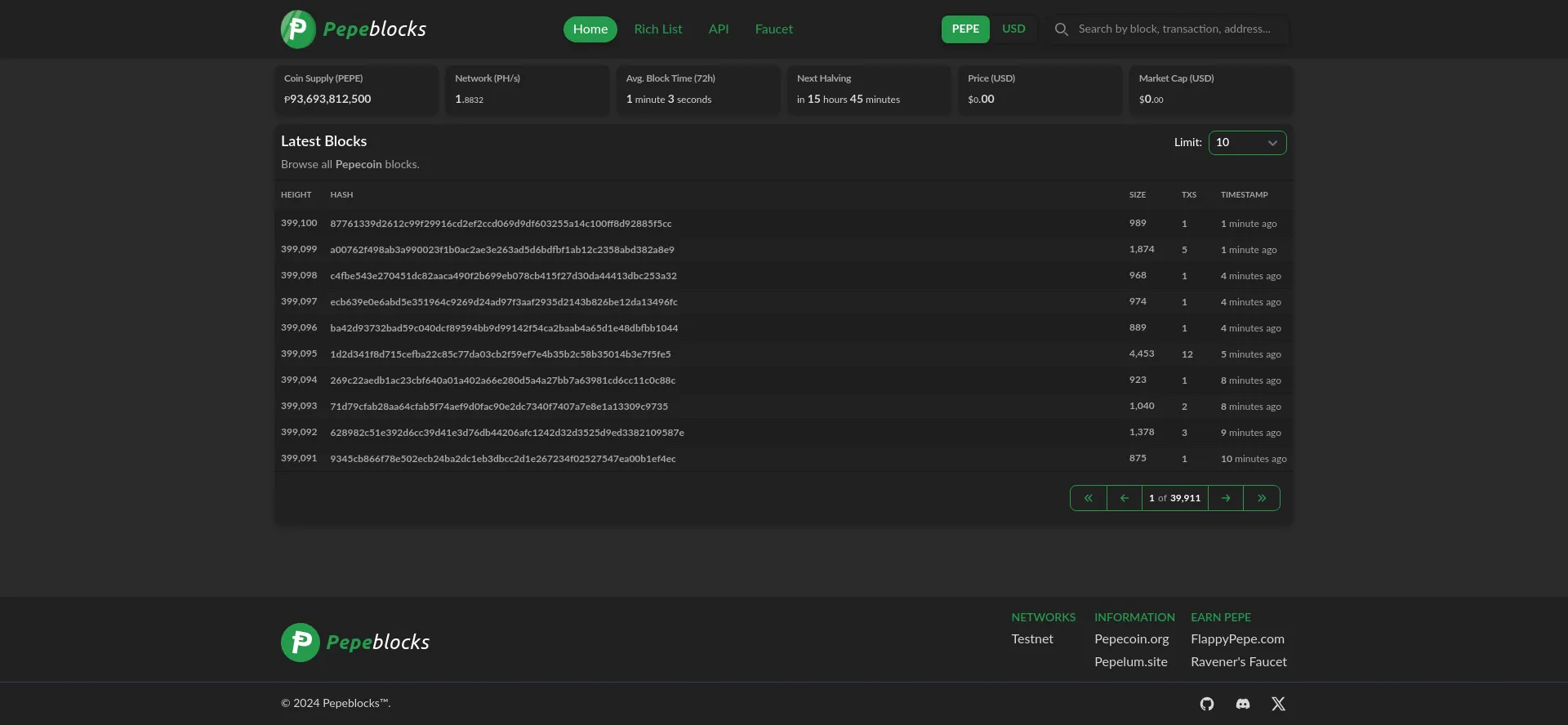The width and height of the screenshot is (1568, 725).
Task: Click the Pepeblocks logo in the footer
Action: (355, 643)
